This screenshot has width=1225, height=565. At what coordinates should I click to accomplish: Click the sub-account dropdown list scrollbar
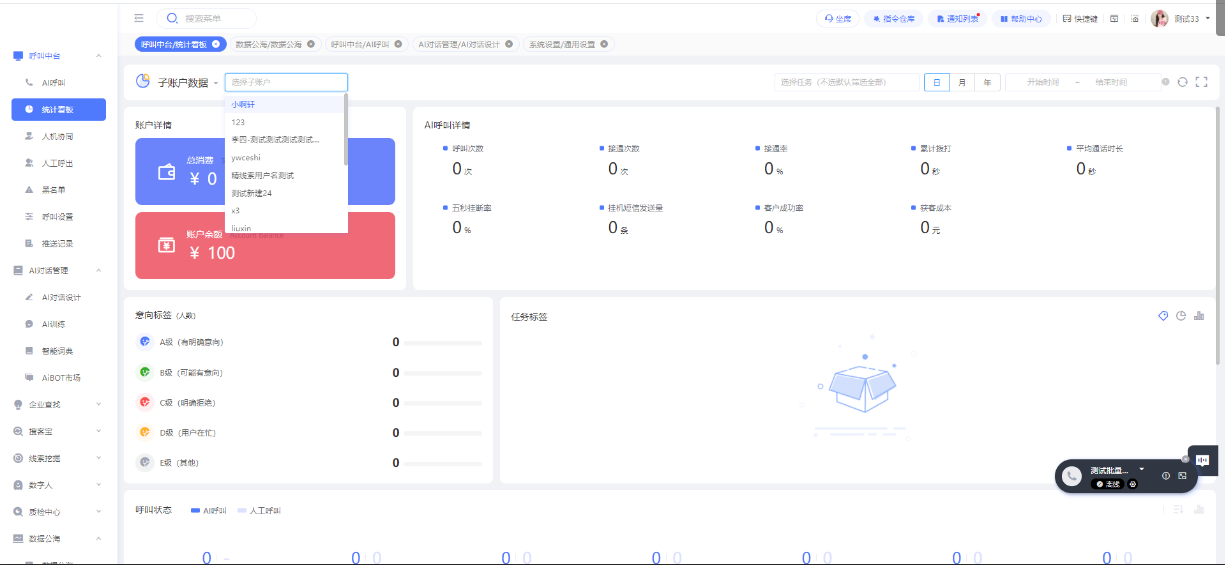pyautogui.click(x=346, y=130)
